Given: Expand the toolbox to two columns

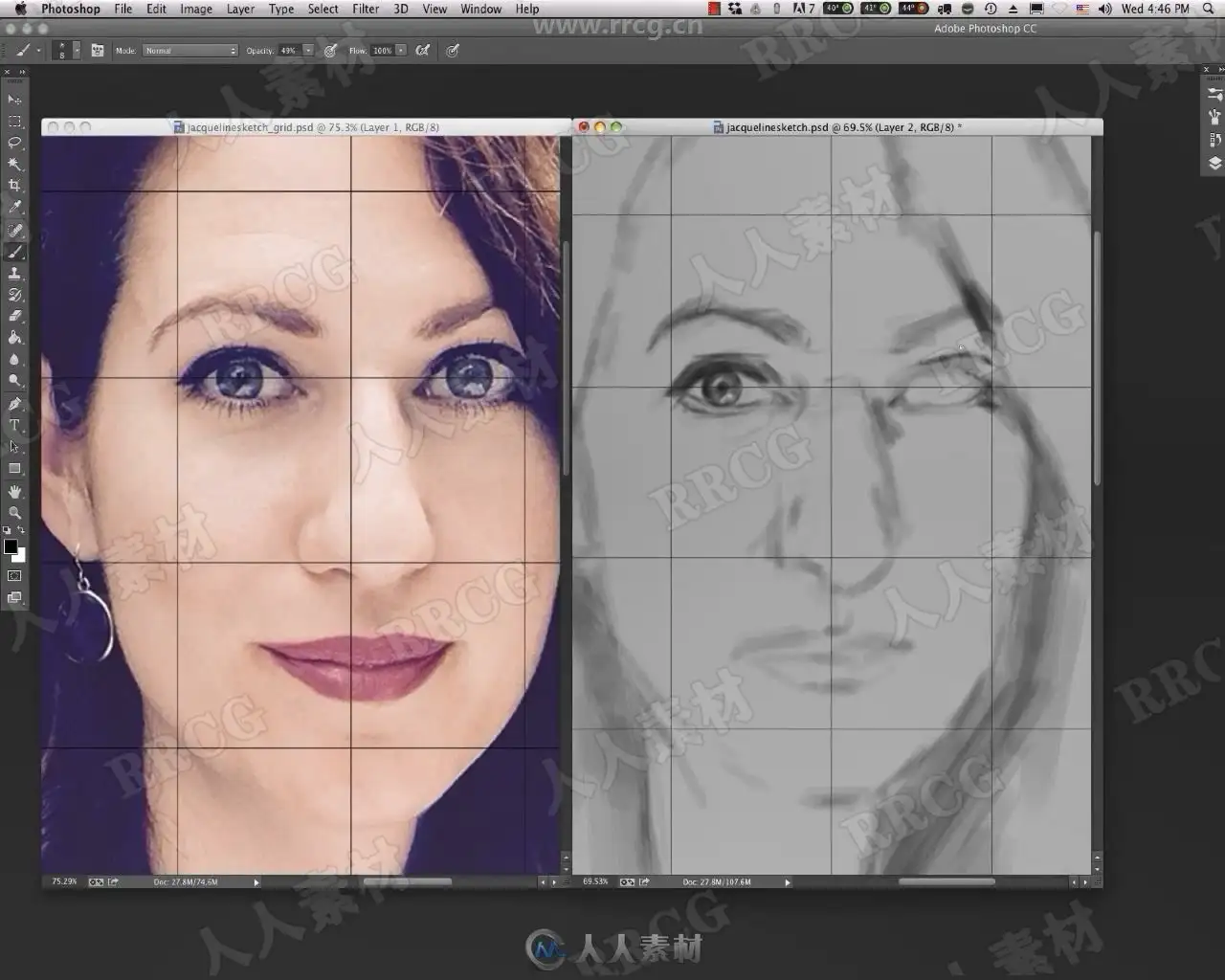Looking at the screenshot, I should point(21,72).
